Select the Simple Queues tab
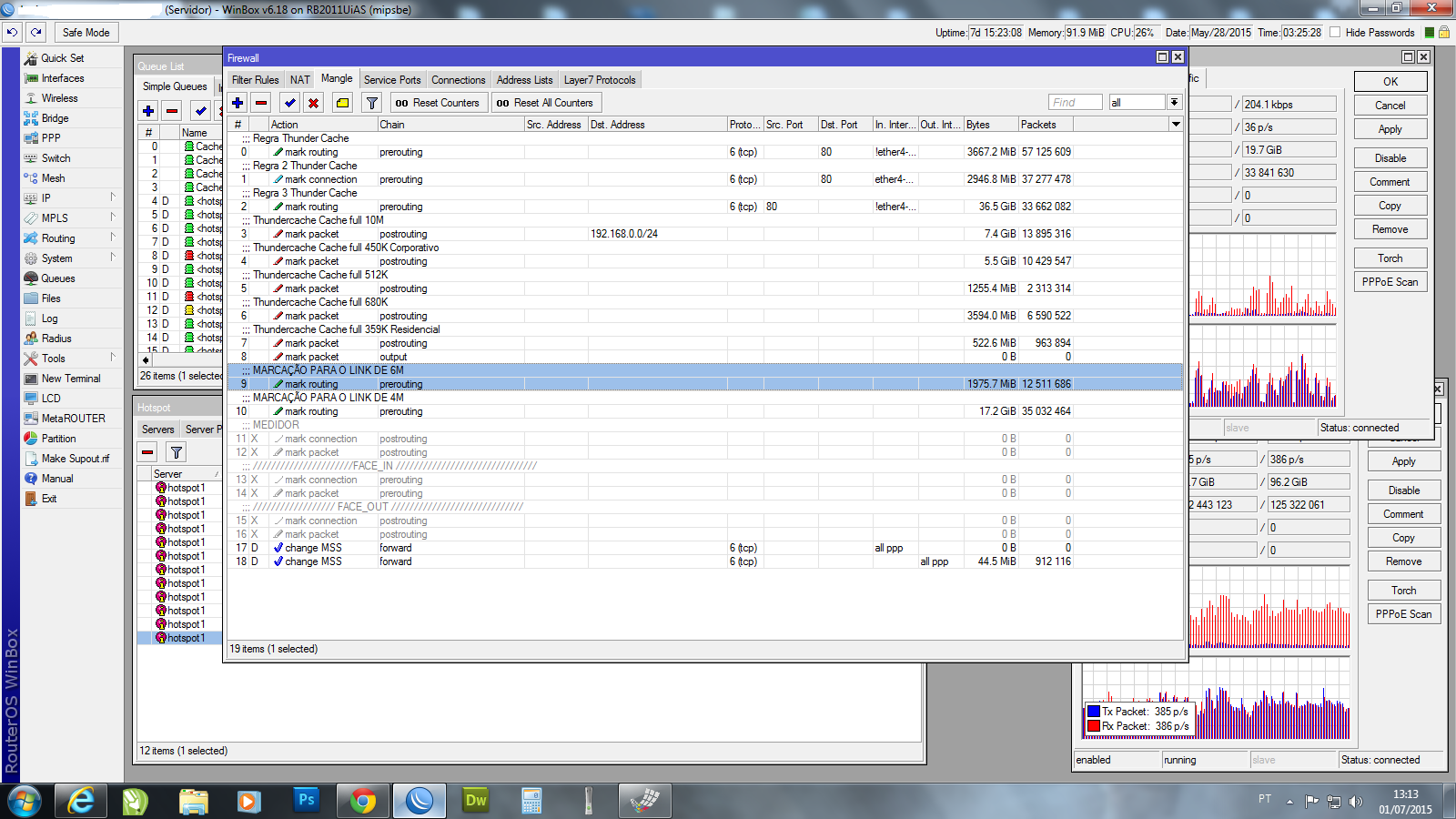The image size is (1456, 819). point(175,86)
